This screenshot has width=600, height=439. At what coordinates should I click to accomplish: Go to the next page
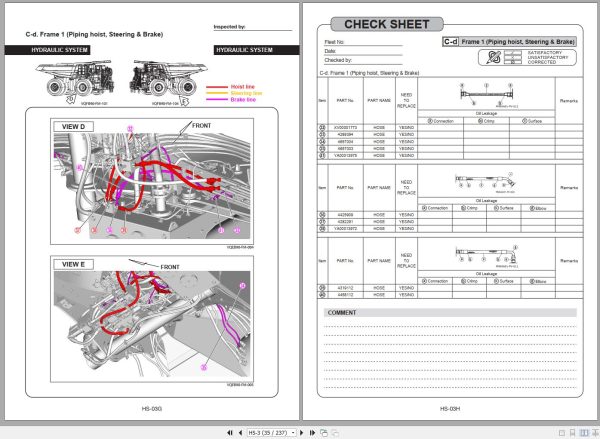click(302, 432)
